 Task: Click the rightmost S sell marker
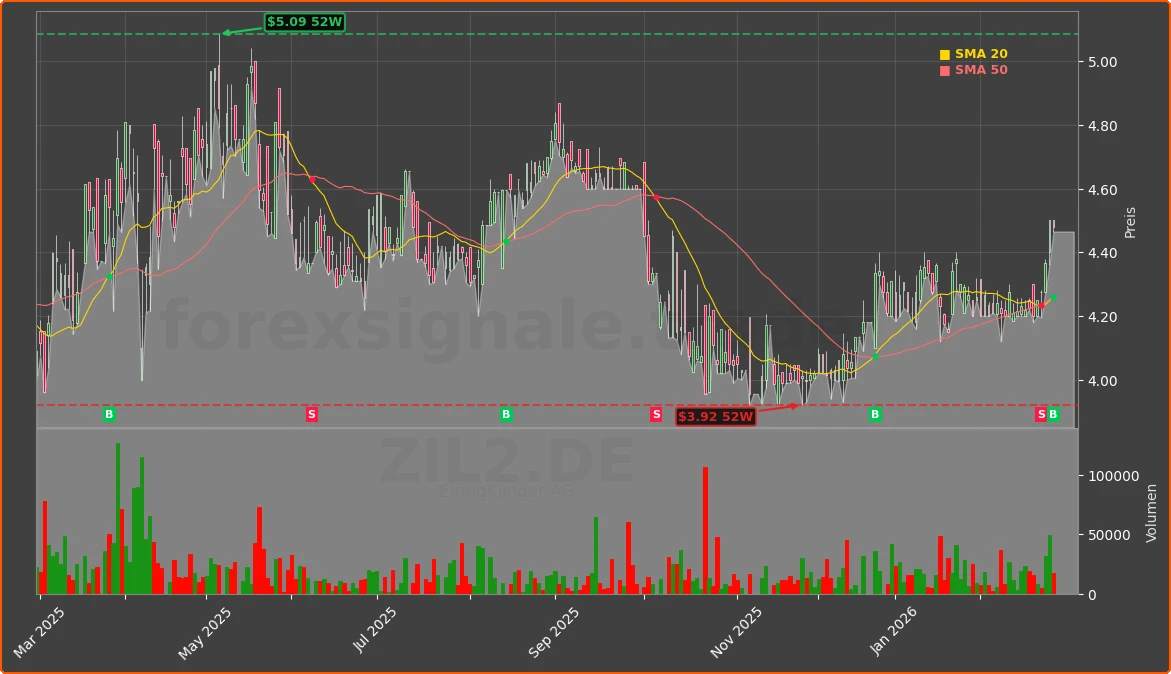coord(1040,413)
